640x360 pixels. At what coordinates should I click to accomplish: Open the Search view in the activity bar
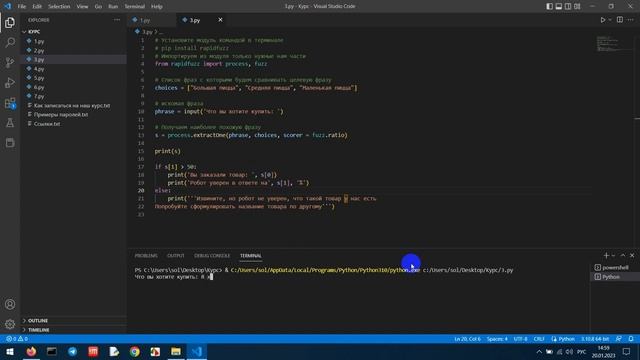click(x=10, y=42)
